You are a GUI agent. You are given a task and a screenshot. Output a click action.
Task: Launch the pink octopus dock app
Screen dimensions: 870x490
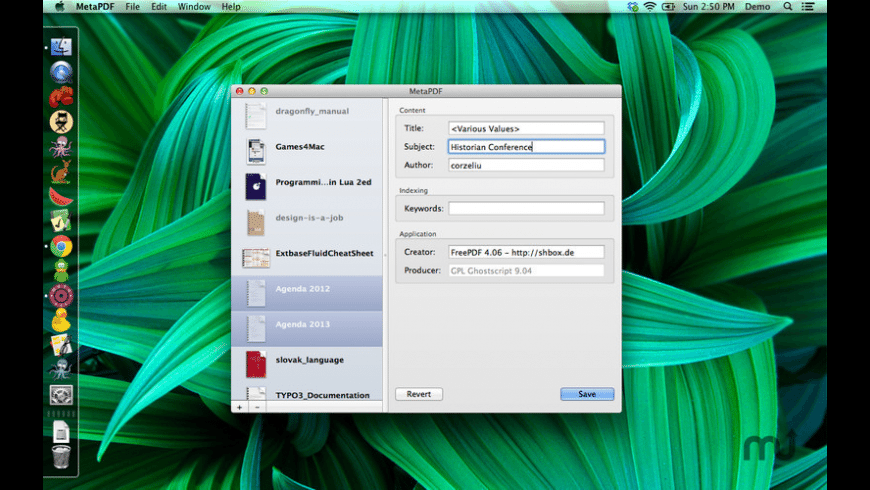click(x=61, y=147)
